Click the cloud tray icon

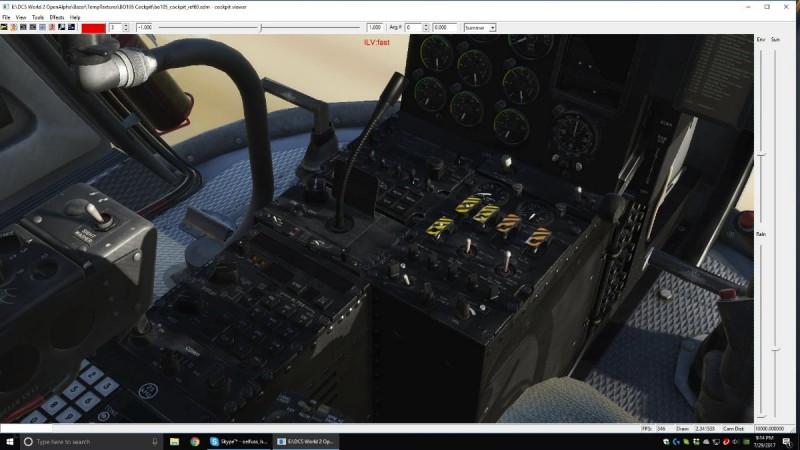pos(706,442)
